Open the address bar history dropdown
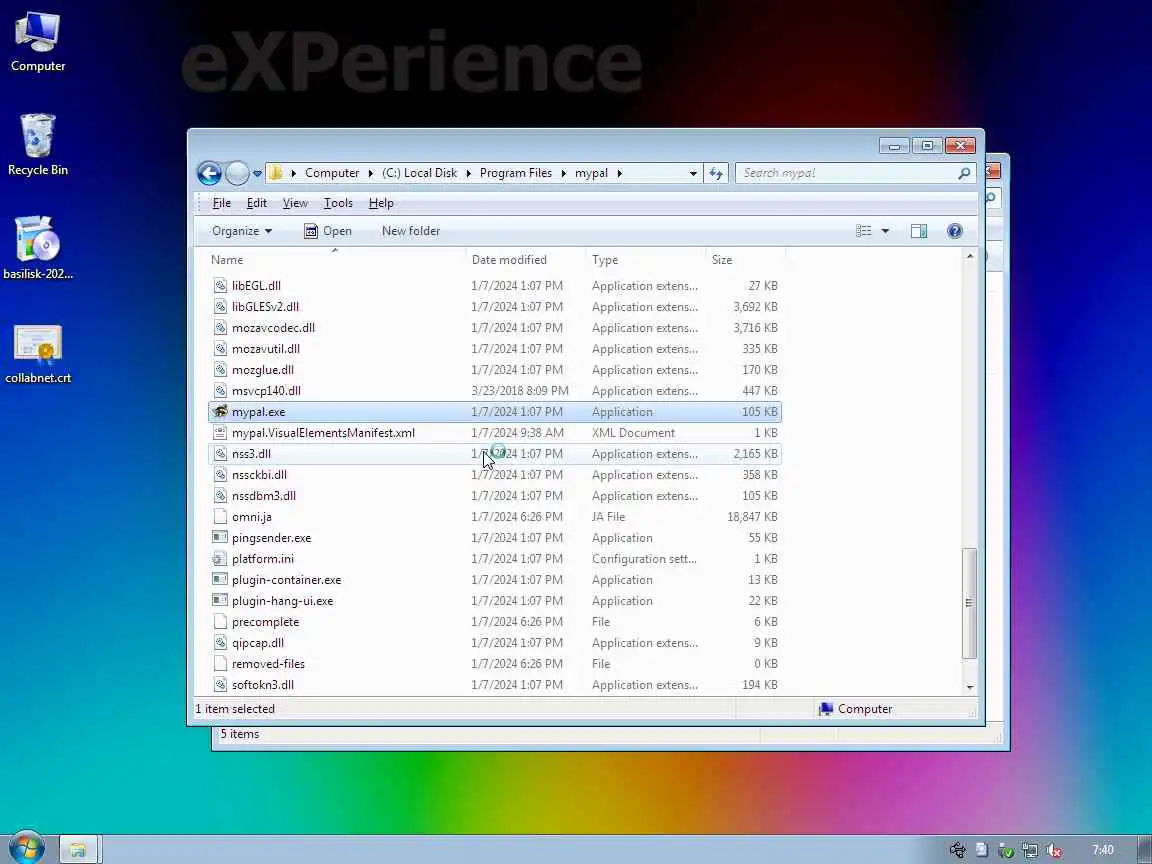 click(693, 174)
